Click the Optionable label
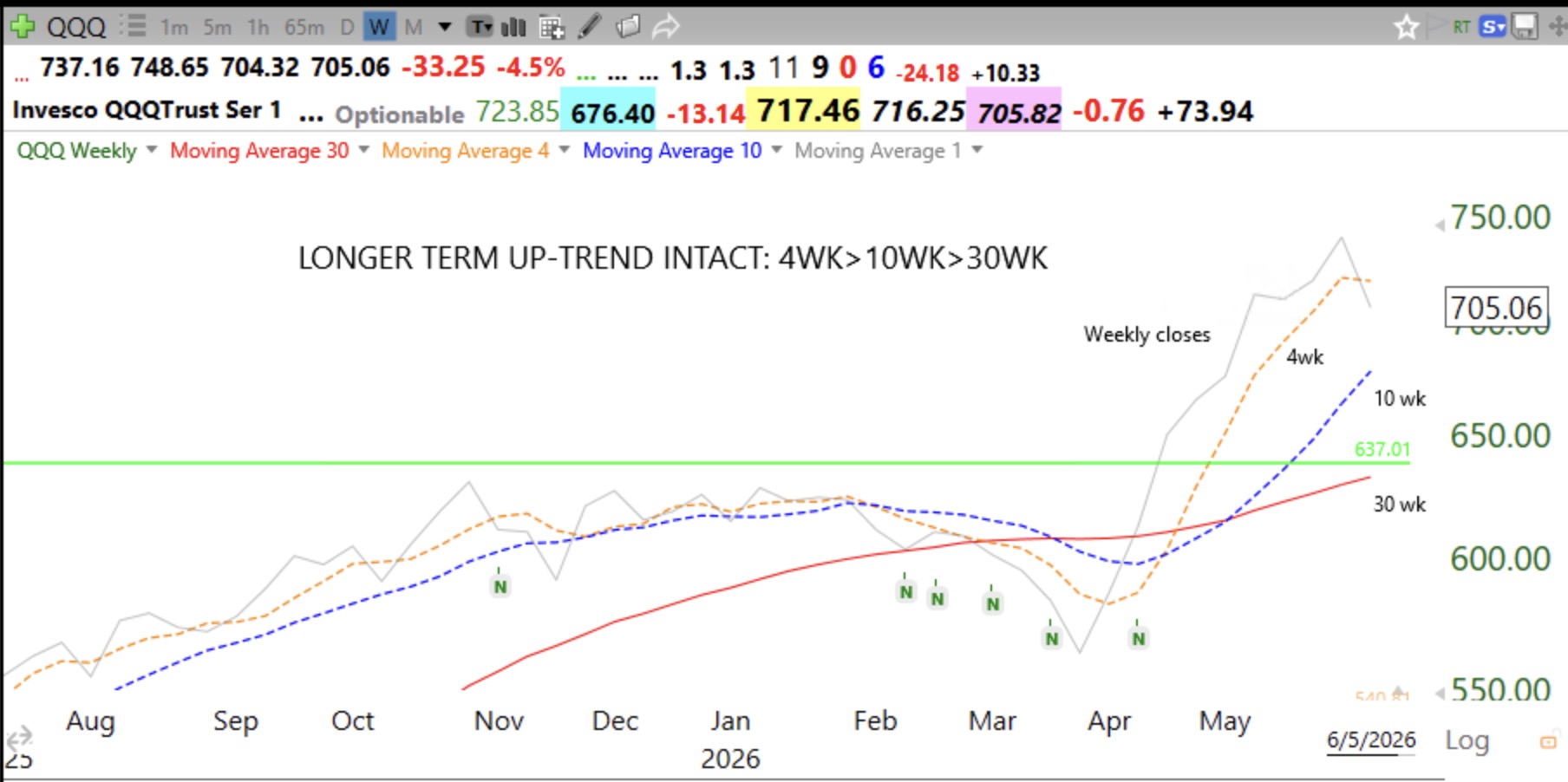The height and width of the screenshot is (782, 1568). point(400,114)
